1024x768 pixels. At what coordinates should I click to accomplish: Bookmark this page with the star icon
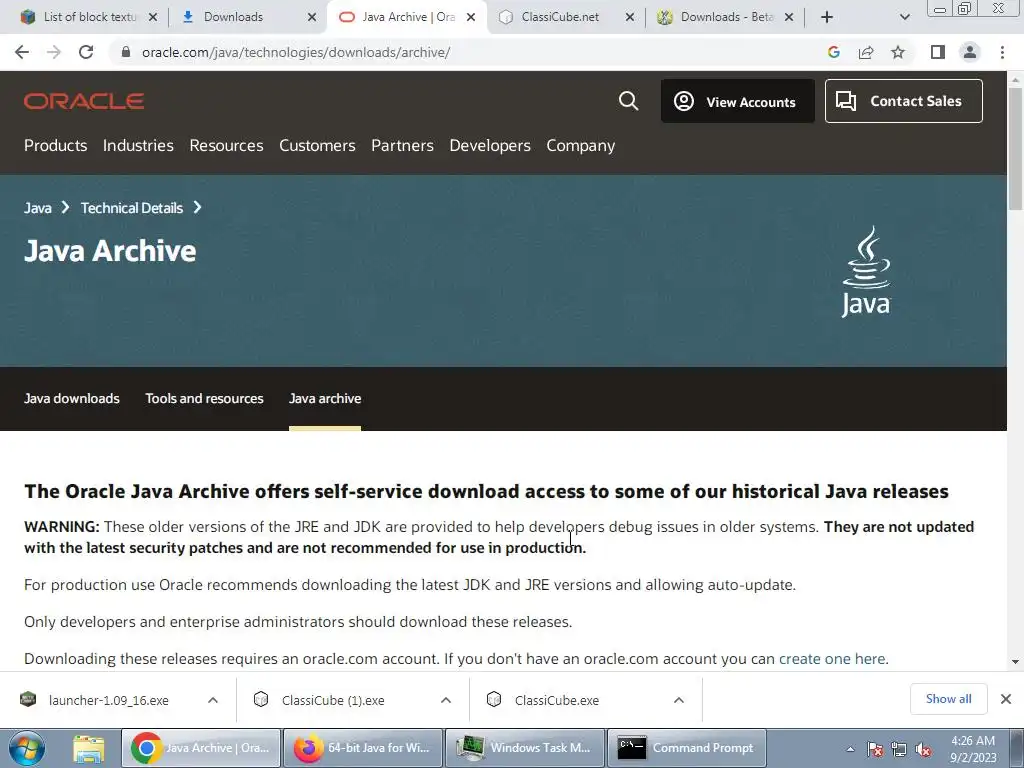coord(898,52)
